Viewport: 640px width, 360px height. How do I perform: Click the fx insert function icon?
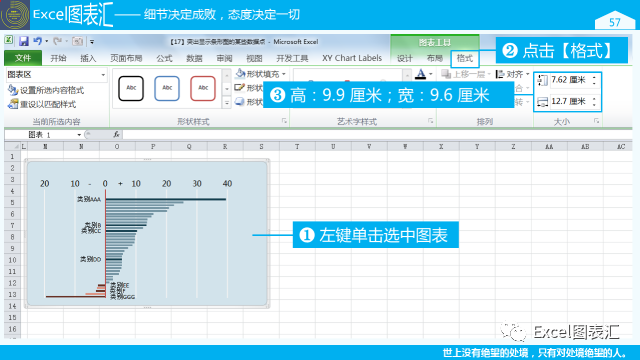[x=116, y=134]
